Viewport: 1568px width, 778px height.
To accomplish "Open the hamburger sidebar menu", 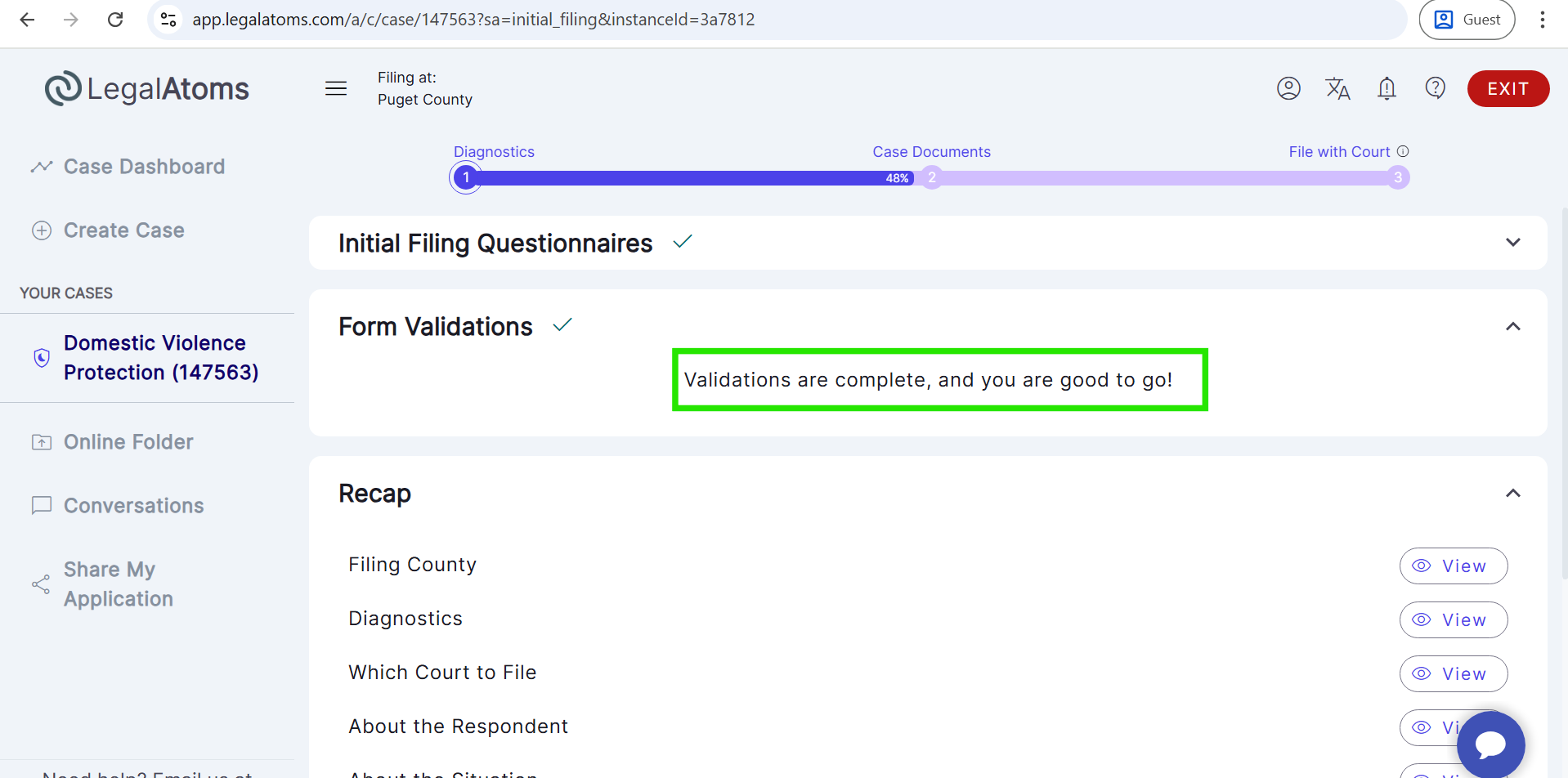I will click(336, 88).
